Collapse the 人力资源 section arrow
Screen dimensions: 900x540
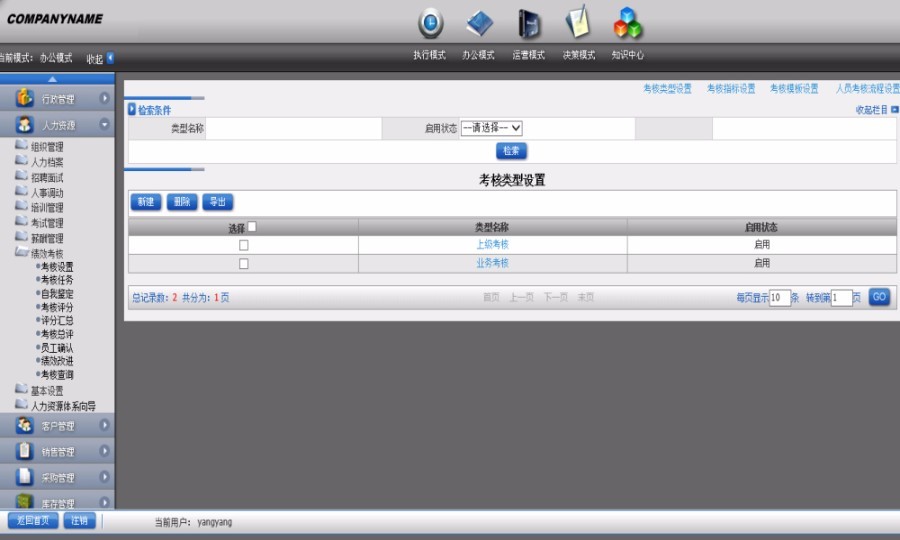click(x=104, y=124)
